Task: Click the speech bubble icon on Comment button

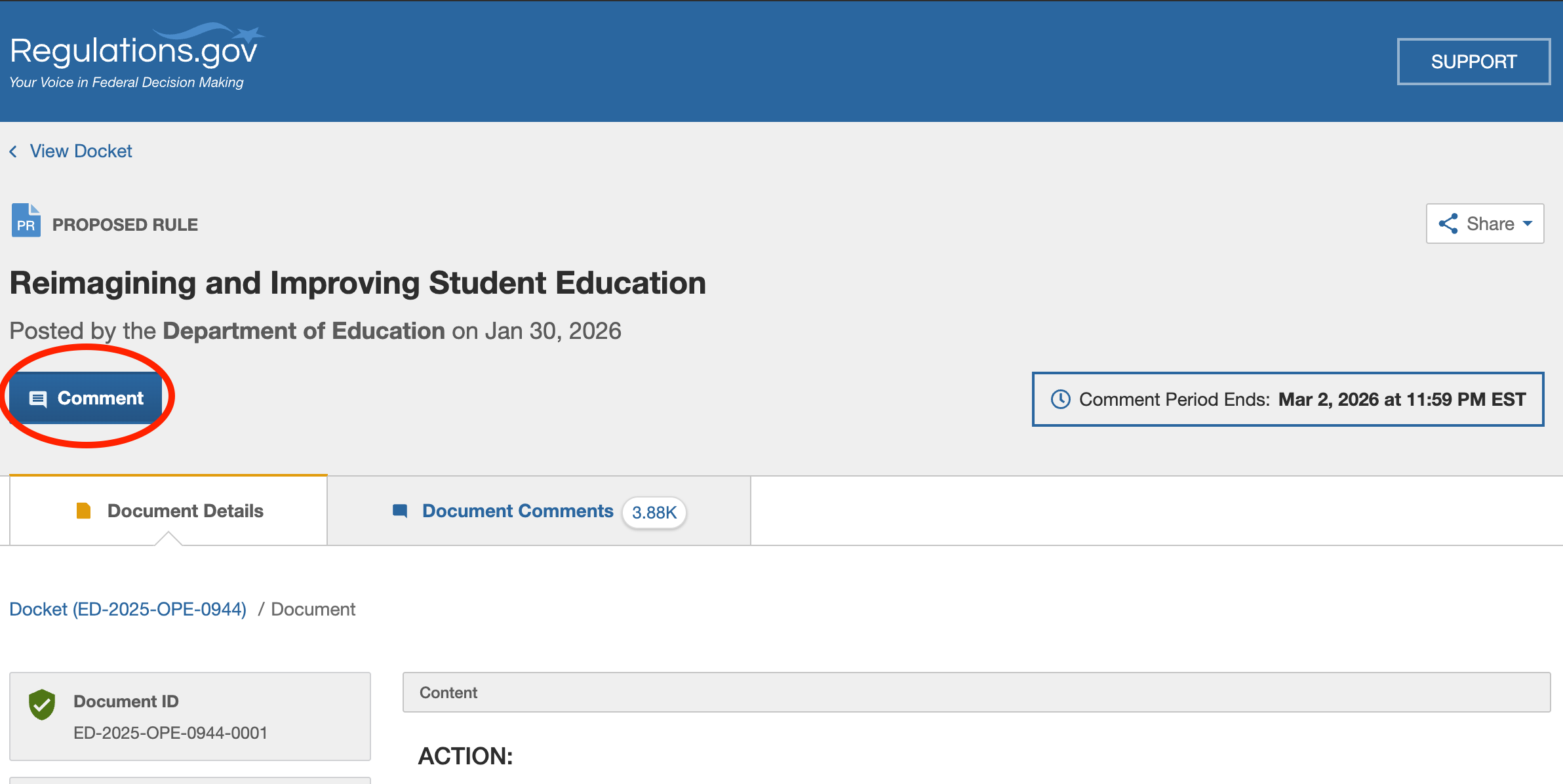Action: point(38,399)
